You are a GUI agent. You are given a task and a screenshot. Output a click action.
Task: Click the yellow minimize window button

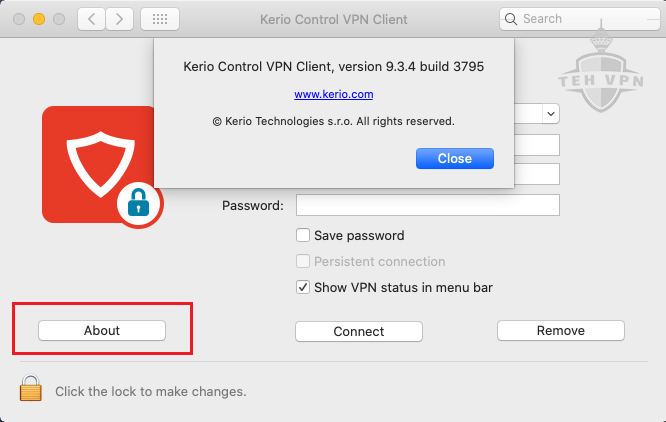point(39,19)
